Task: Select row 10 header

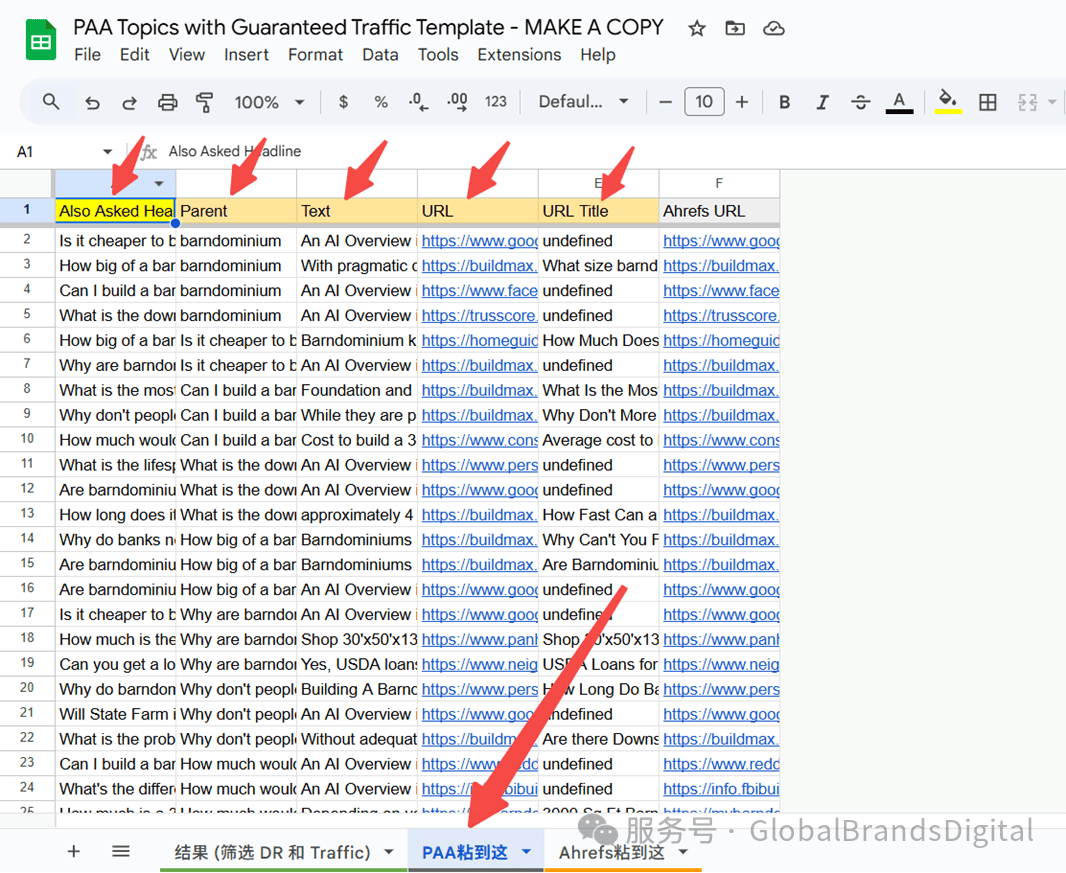Action: (27, 439)
